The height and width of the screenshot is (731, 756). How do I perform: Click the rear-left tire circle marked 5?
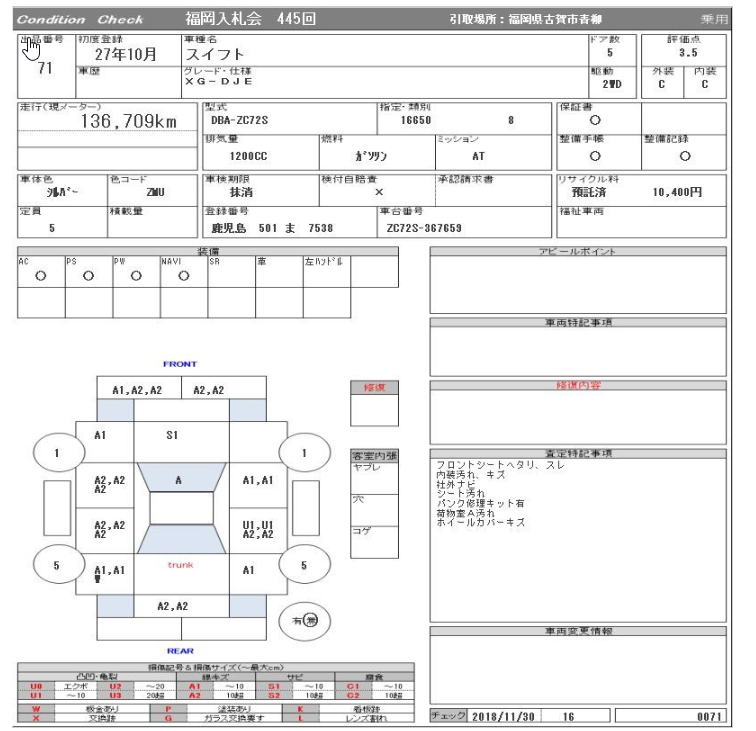tap(57, 565)
